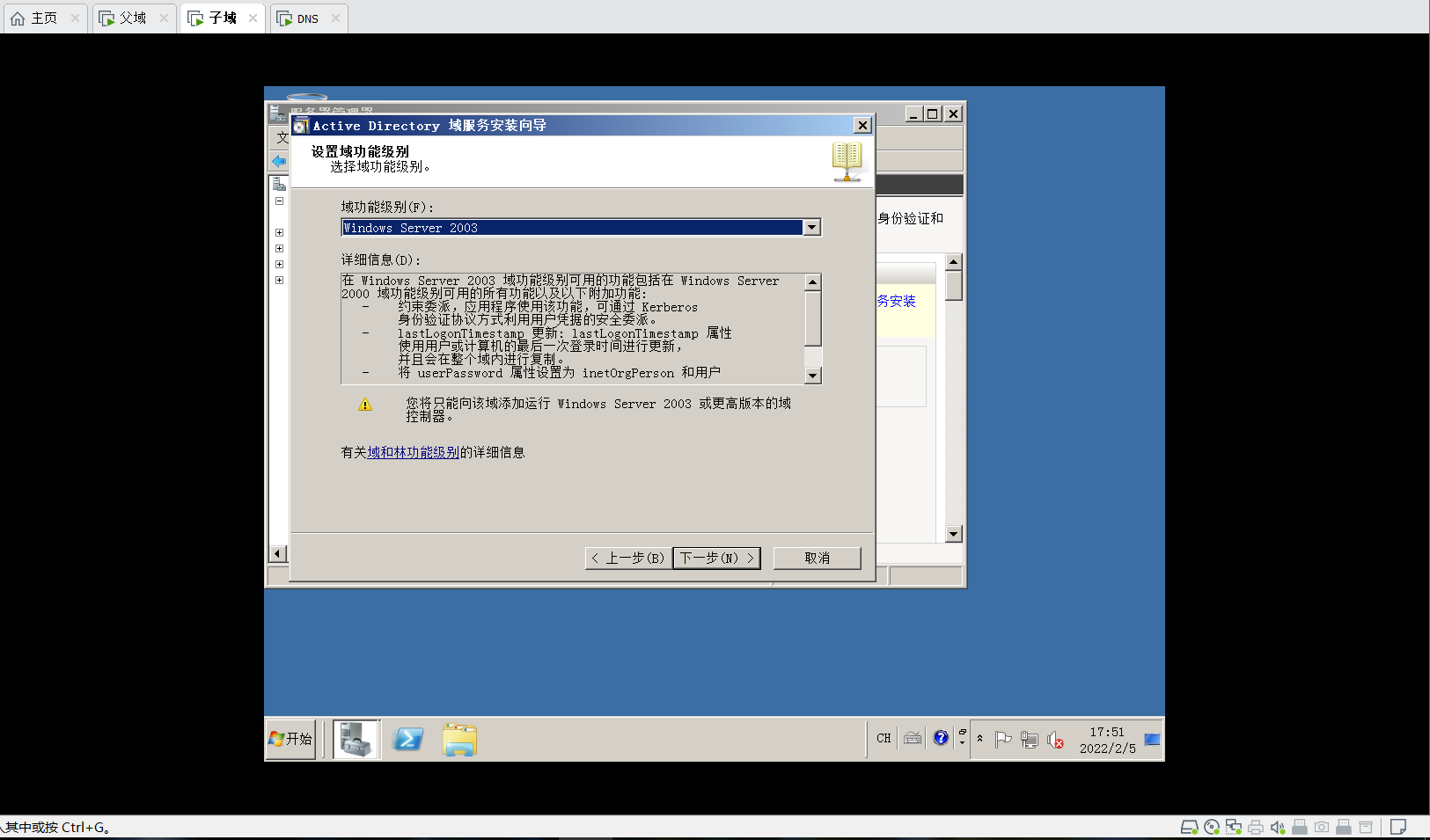Image resolution: width=1430 pixels, height=840 pixels.
Task: Minimize the Server Manager window
Action: pos(913,113)
